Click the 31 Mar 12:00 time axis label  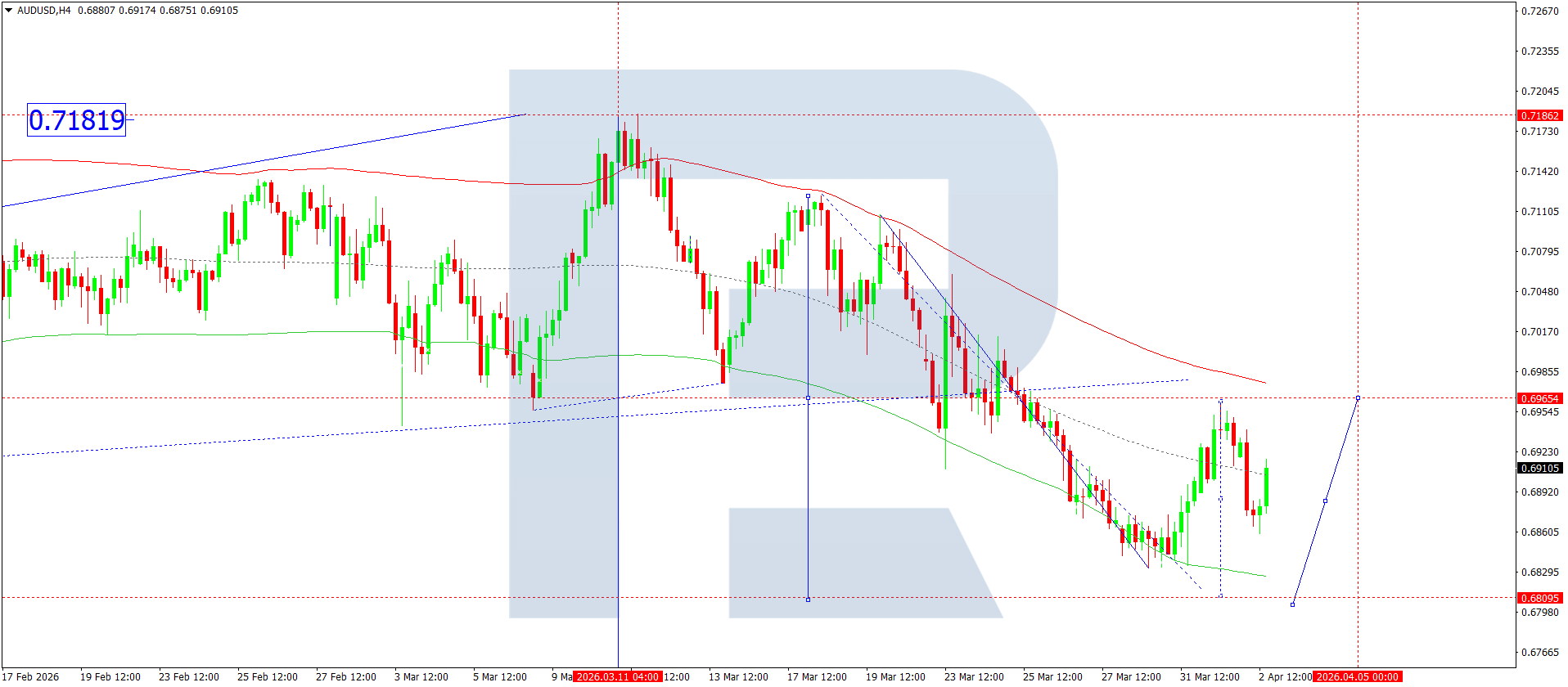pos(1209,676)
